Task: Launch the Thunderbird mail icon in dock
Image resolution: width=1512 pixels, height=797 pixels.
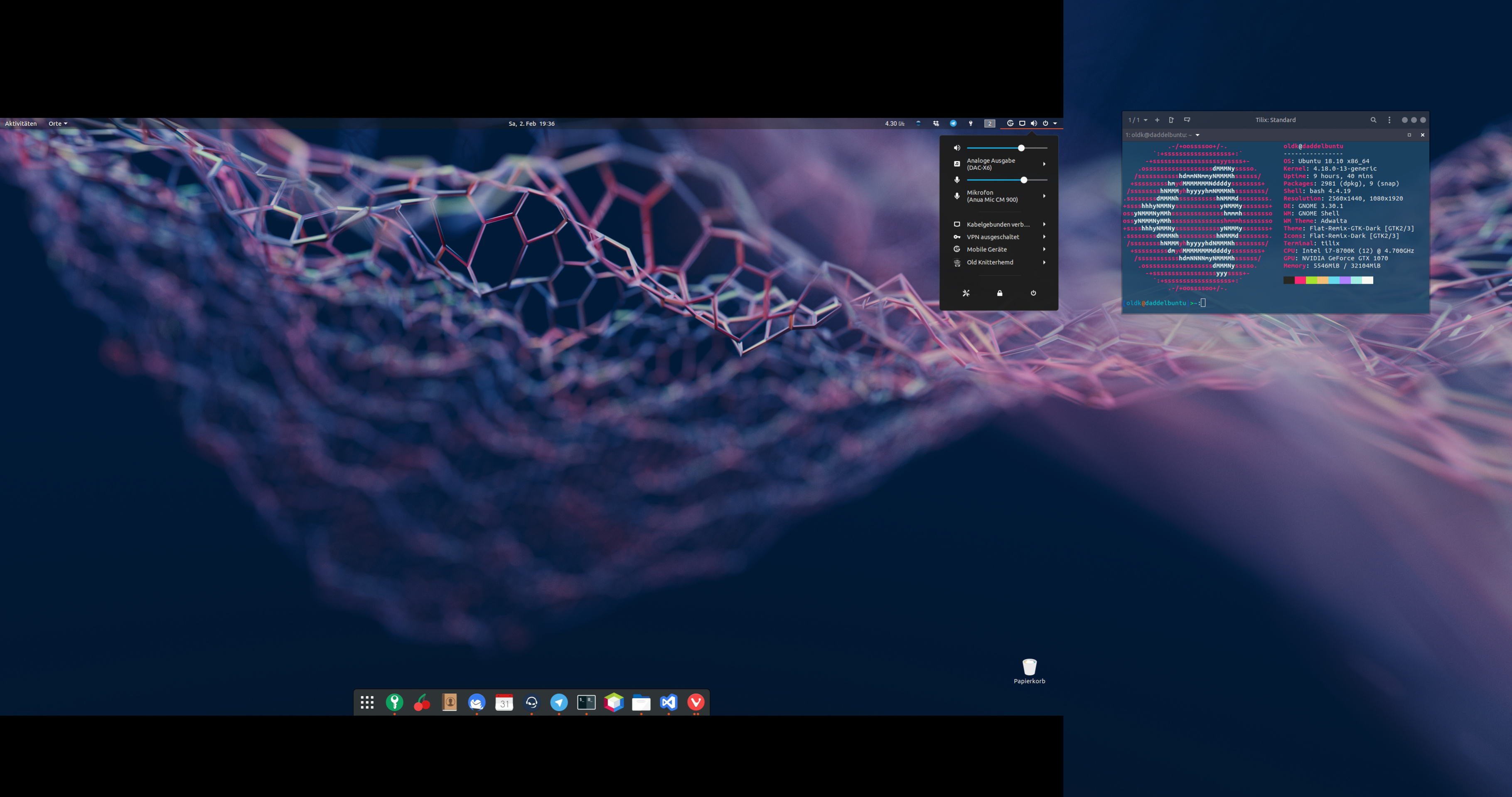Action: 477,702
